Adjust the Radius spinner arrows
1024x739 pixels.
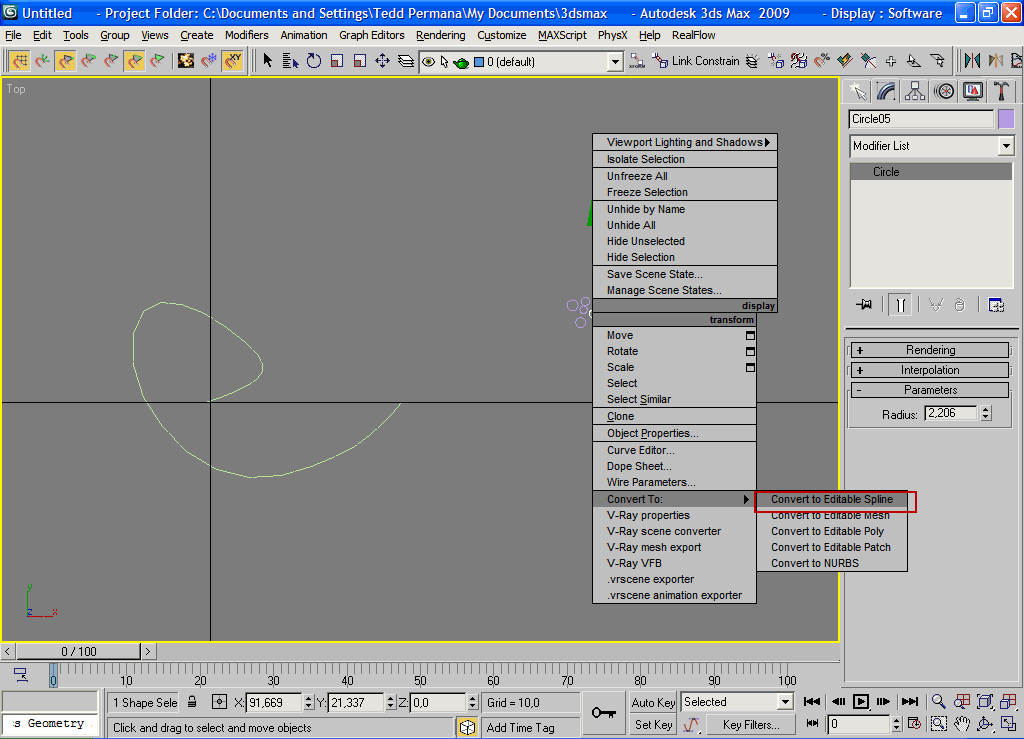(985, 413)
